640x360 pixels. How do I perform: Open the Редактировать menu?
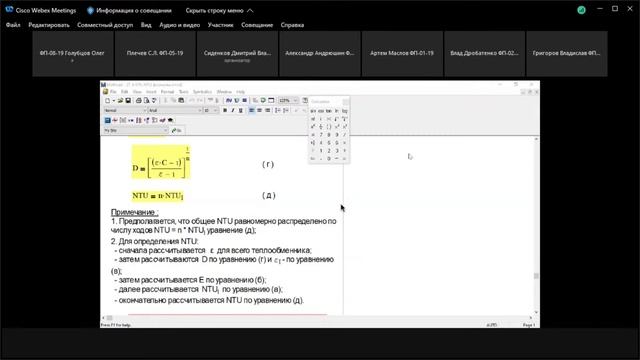click(49, 25)
